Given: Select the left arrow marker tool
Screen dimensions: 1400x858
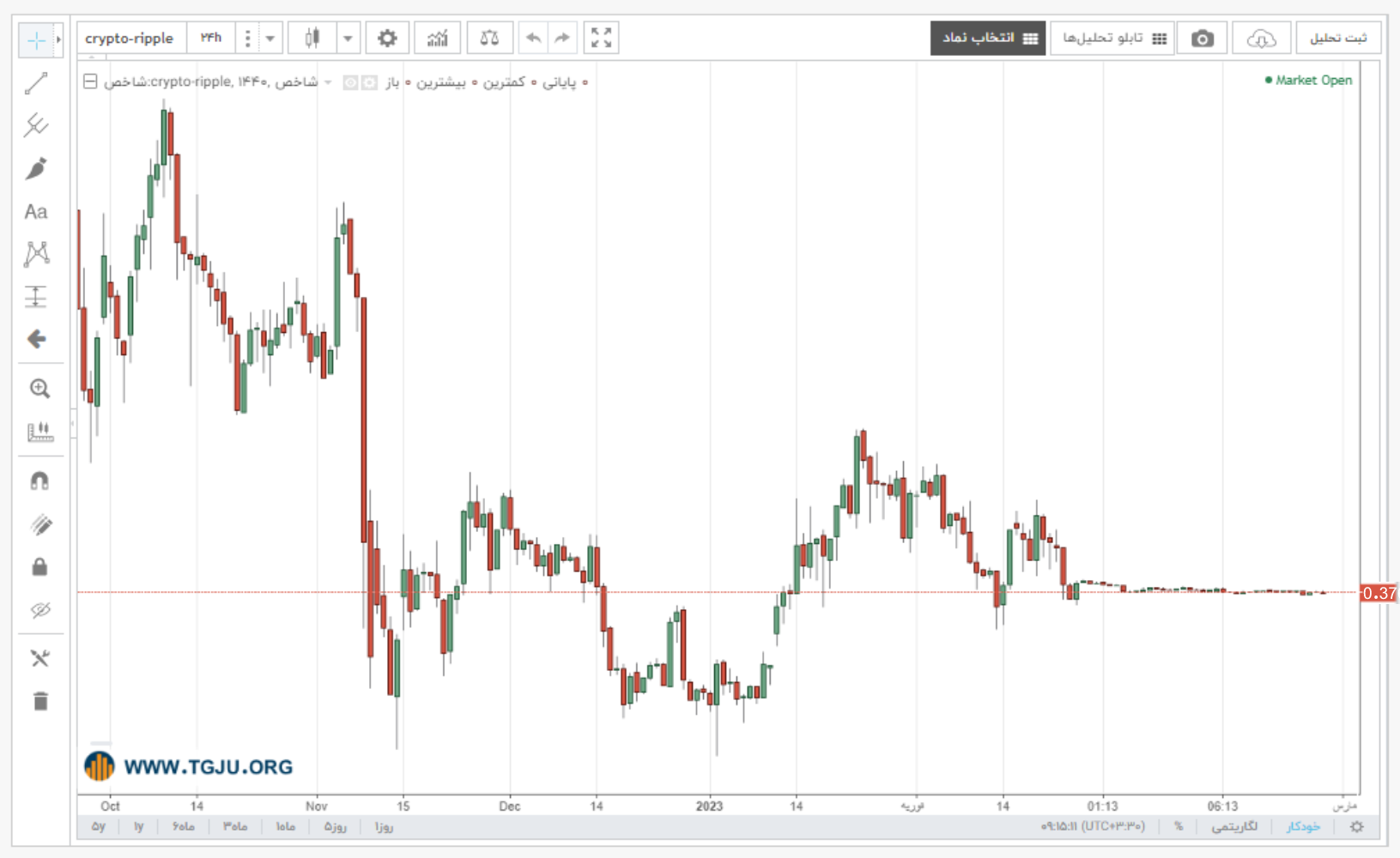Looking at the screenshot, I should click(x=36, y=339).
